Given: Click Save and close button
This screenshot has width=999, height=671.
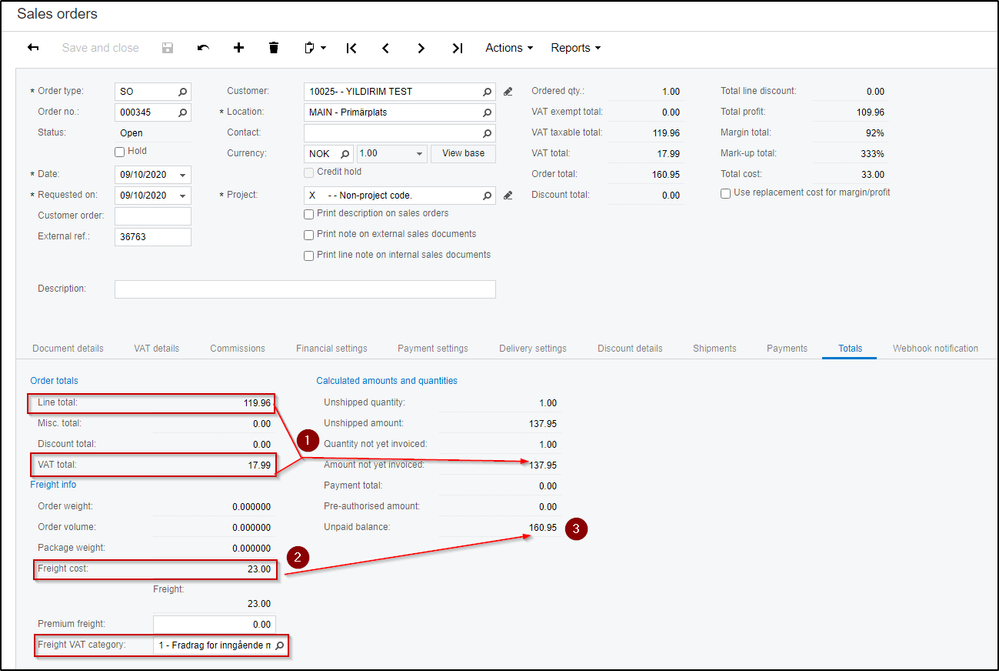Looking at the screenshot, I should click(100, 48).
